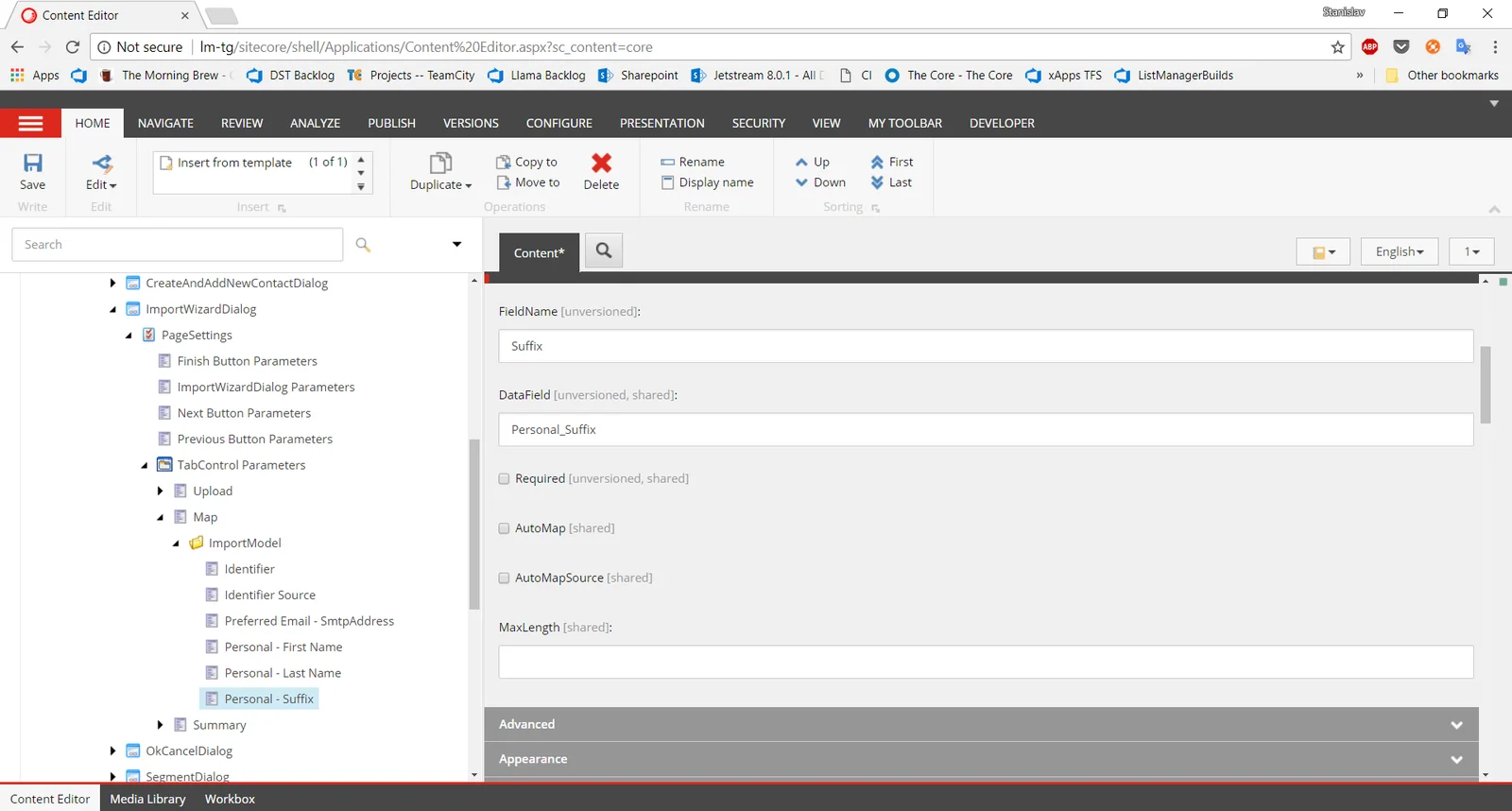Viewport: 1512px width, 811px height.
Task: Select Personal - Last Name tree item
Action: (283, 673)
